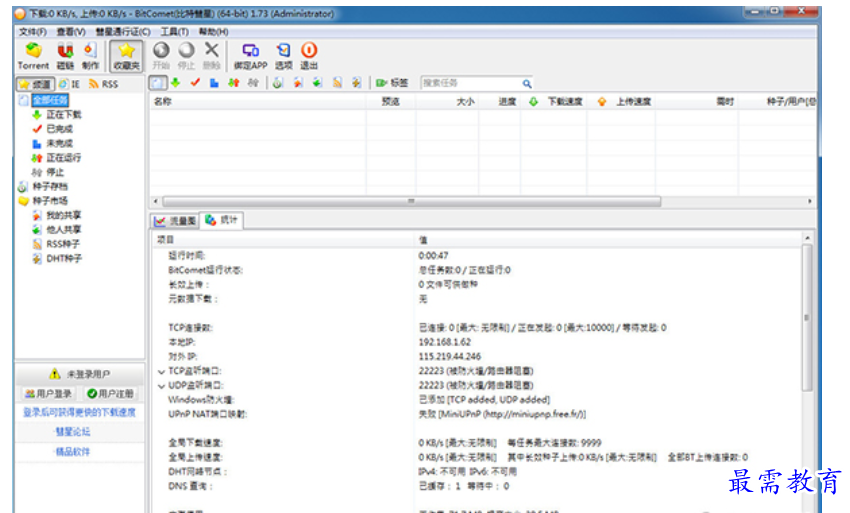
Task: Open a Torrent file from the toolbar
Action: (33, 56)
